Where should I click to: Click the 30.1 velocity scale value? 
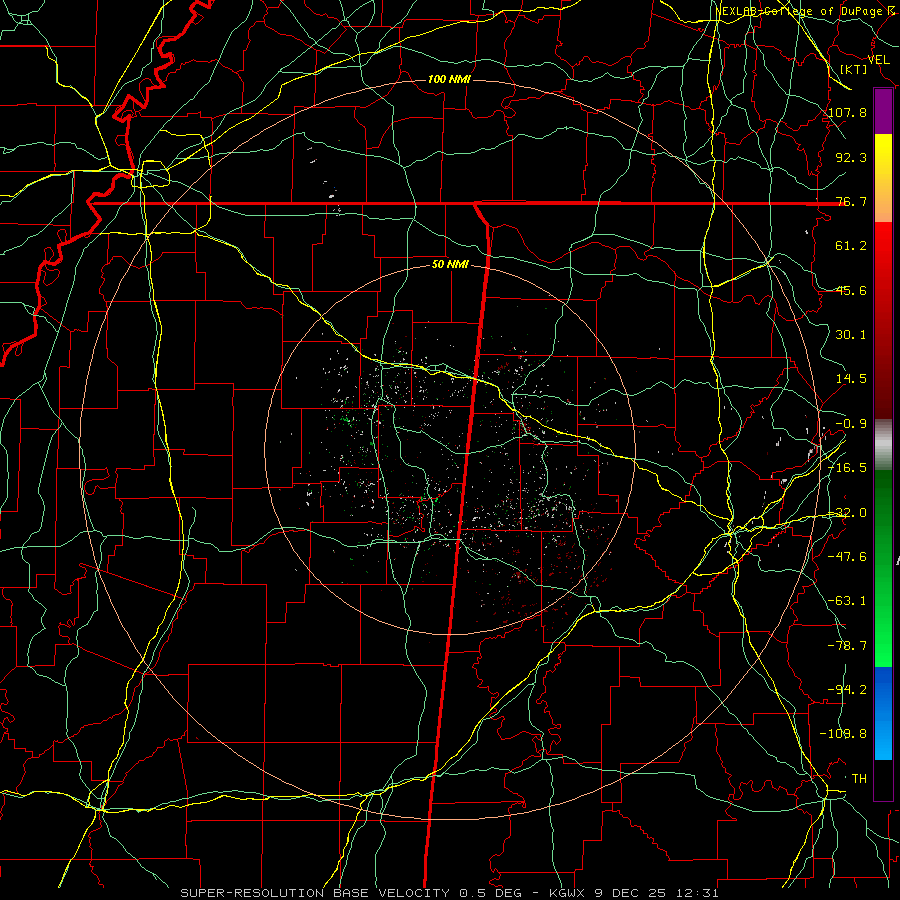tap(851, 335)
